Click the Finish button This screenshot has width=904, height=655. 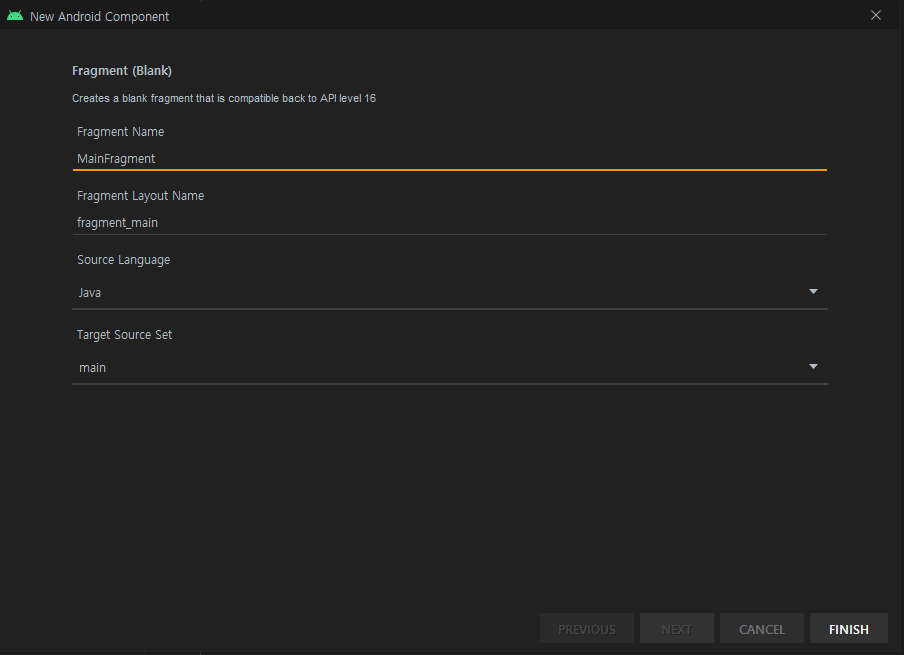click(x=849, y=628)
